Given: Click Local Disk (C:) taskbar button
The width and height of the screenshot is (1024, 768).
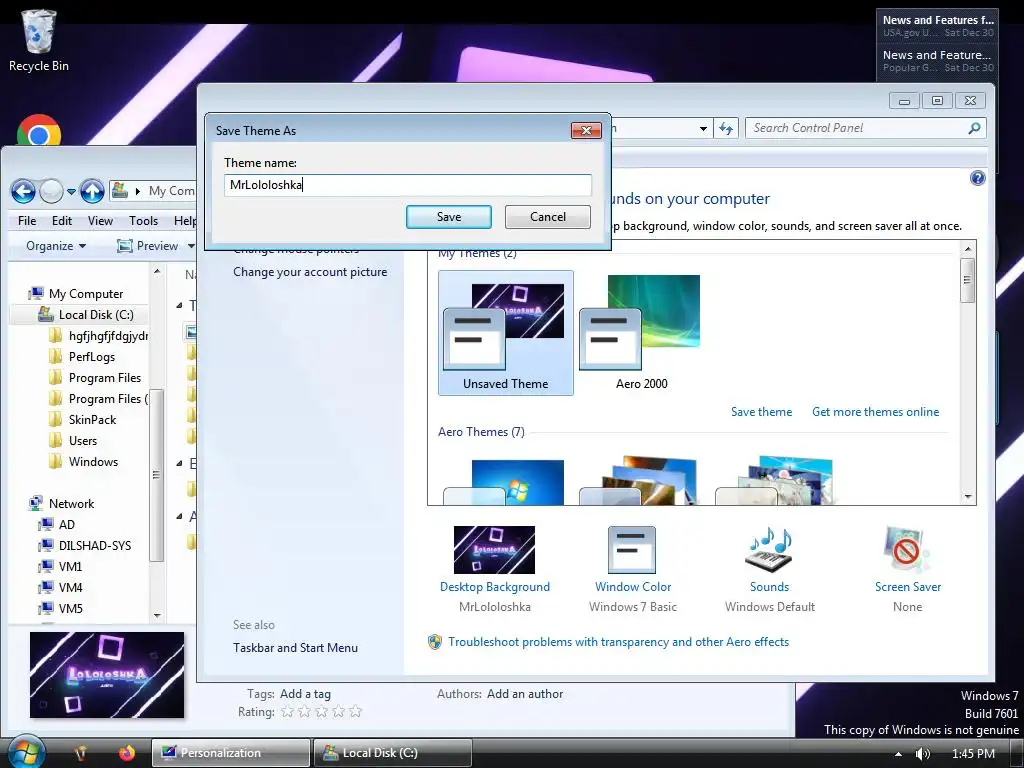Looking at the screenshot, I should (392, 753).
